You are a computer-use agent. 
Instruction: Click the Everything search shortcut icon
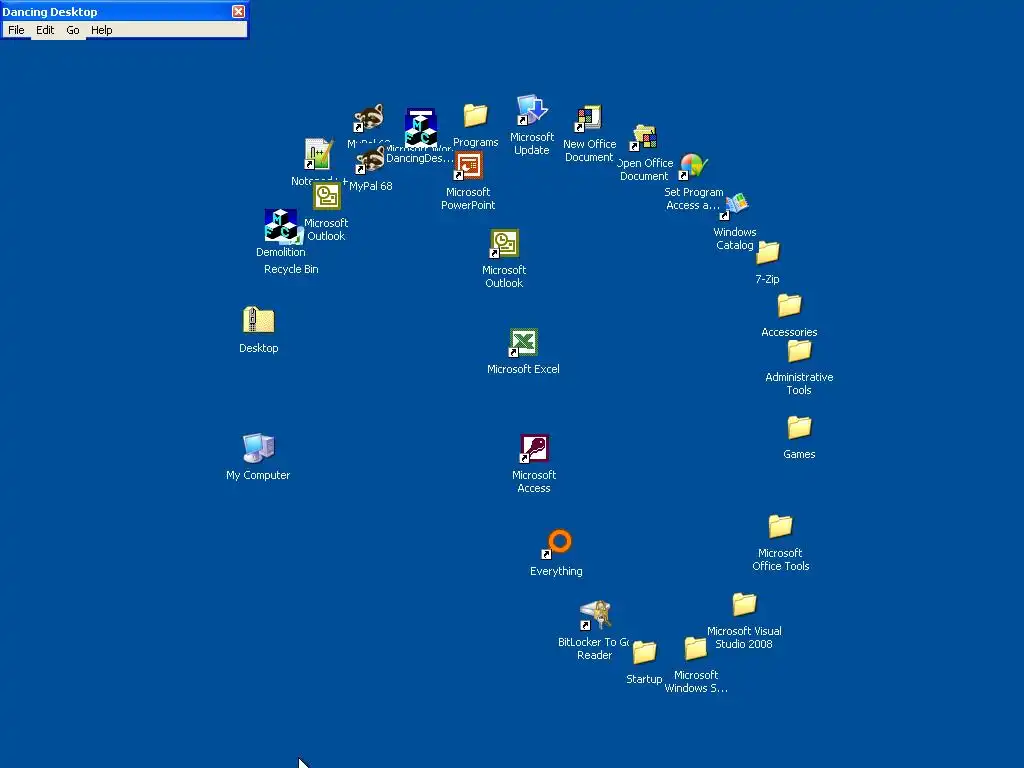click(x=557, y=544)
